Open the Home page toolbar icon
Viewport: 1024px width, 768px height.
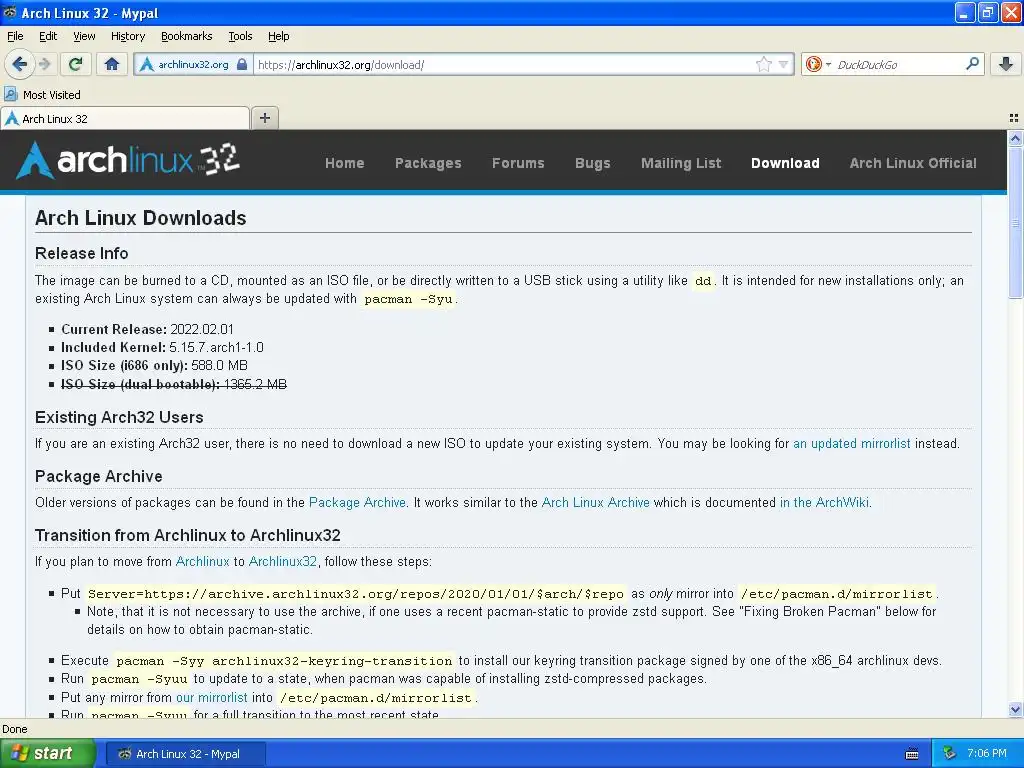[x=112, y=64]
